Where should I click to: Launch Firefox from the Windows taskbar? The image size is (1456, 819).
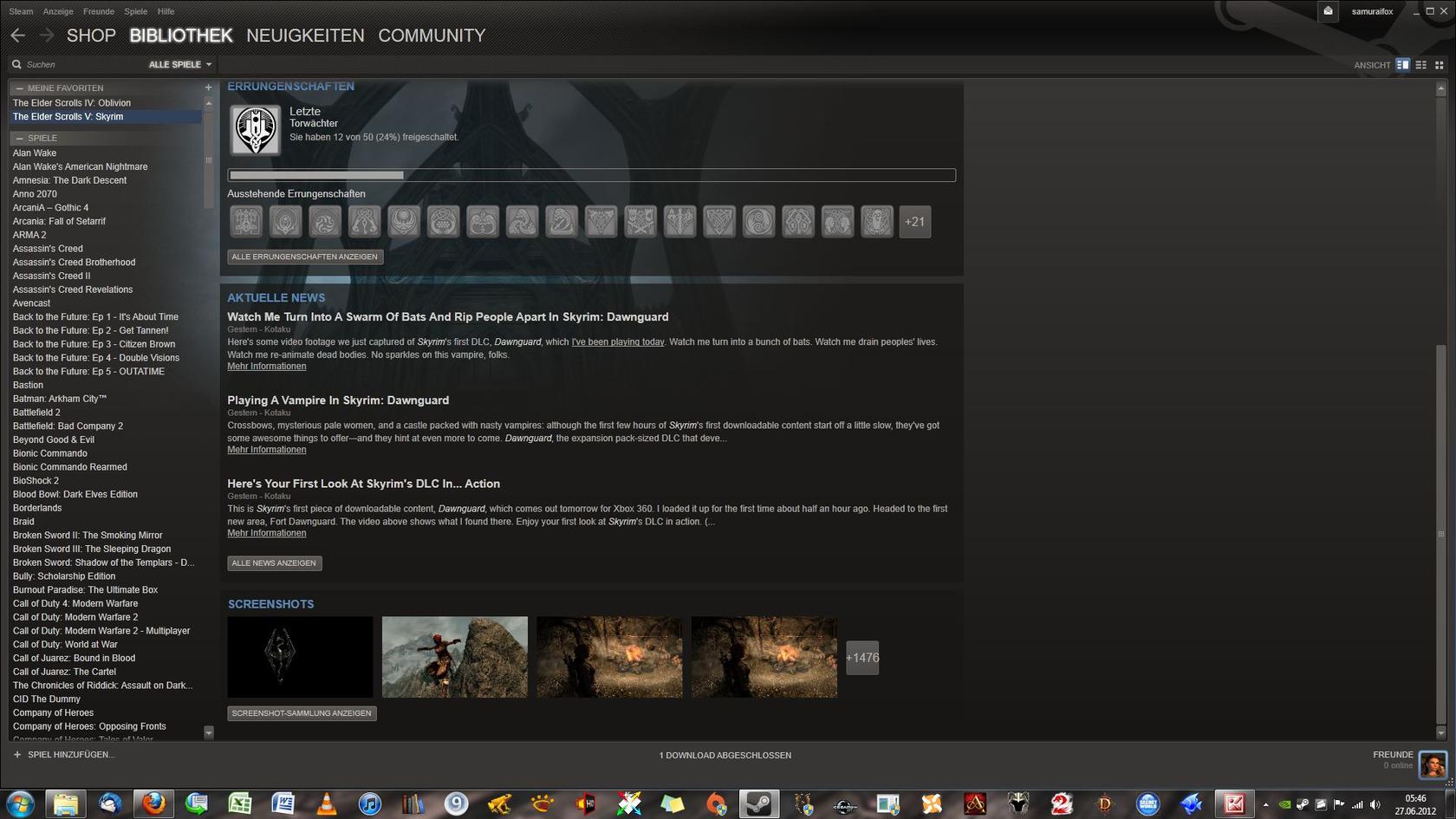tap(153, 803)
